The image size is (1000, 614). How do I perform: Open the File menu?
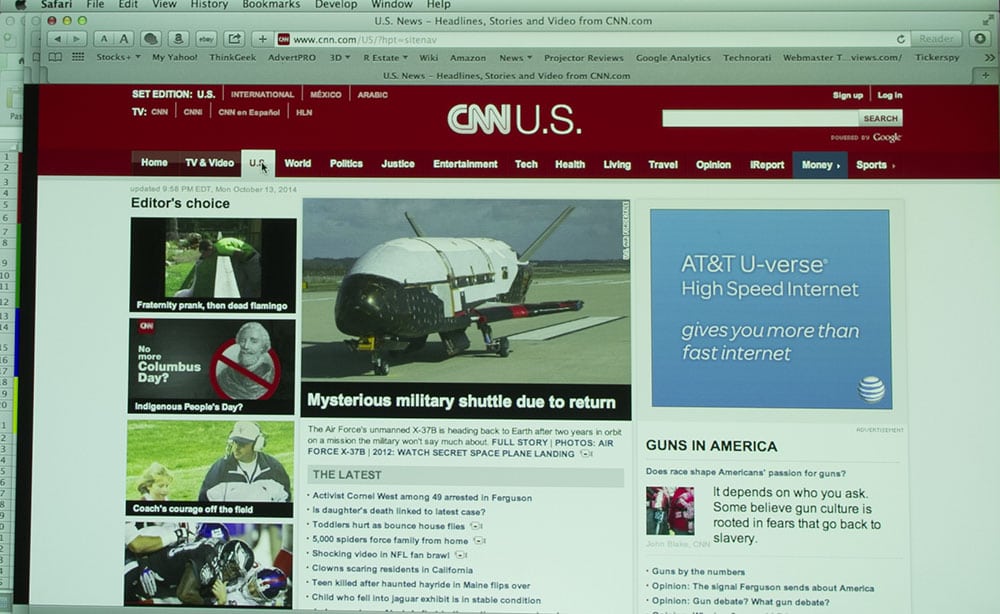click(x=95, y=4)
